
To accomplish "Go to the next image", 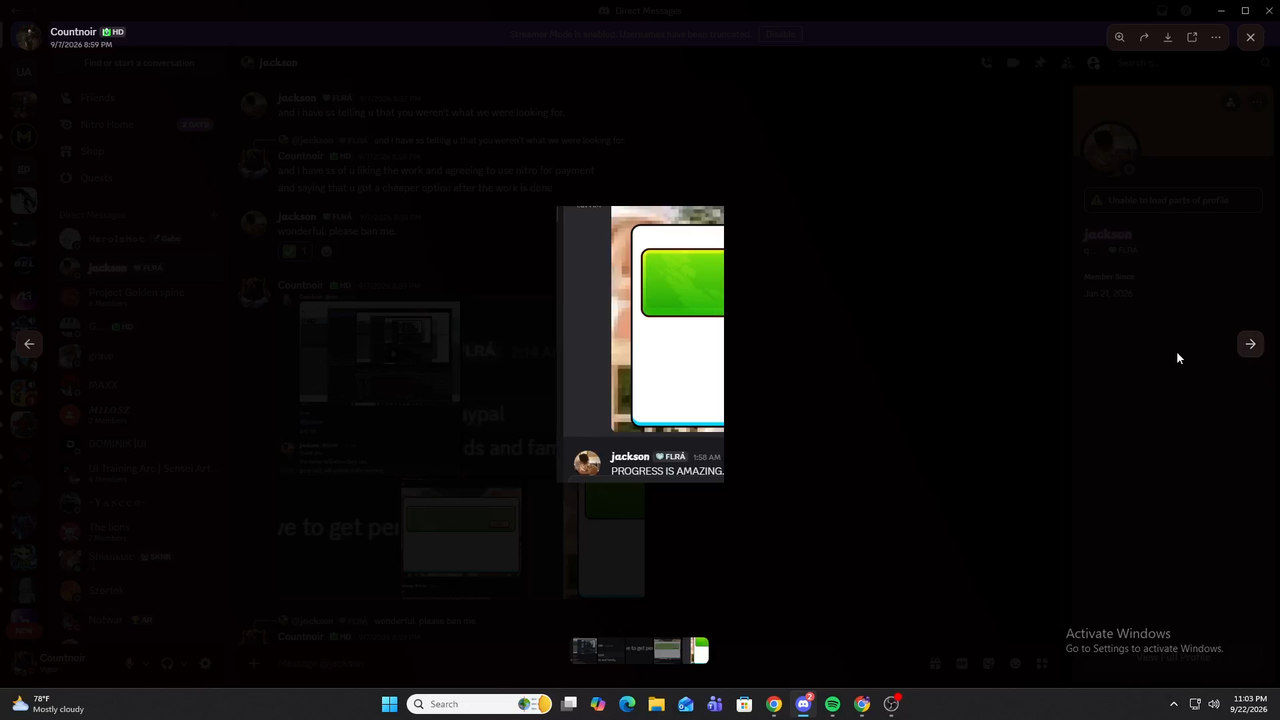I will pyautogui.click(x=1250, y=344).
